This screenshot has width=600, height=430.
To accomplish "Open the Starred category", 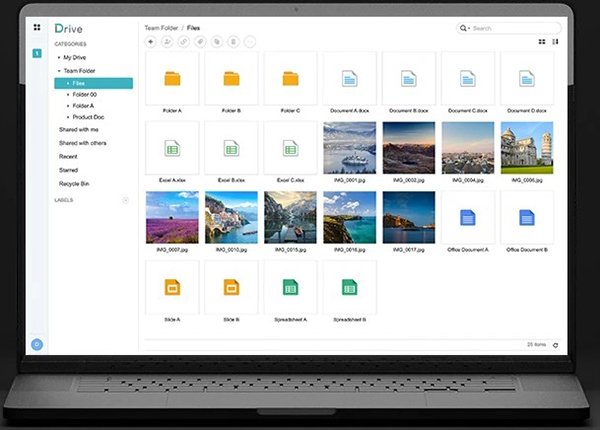I will point(68,170).
